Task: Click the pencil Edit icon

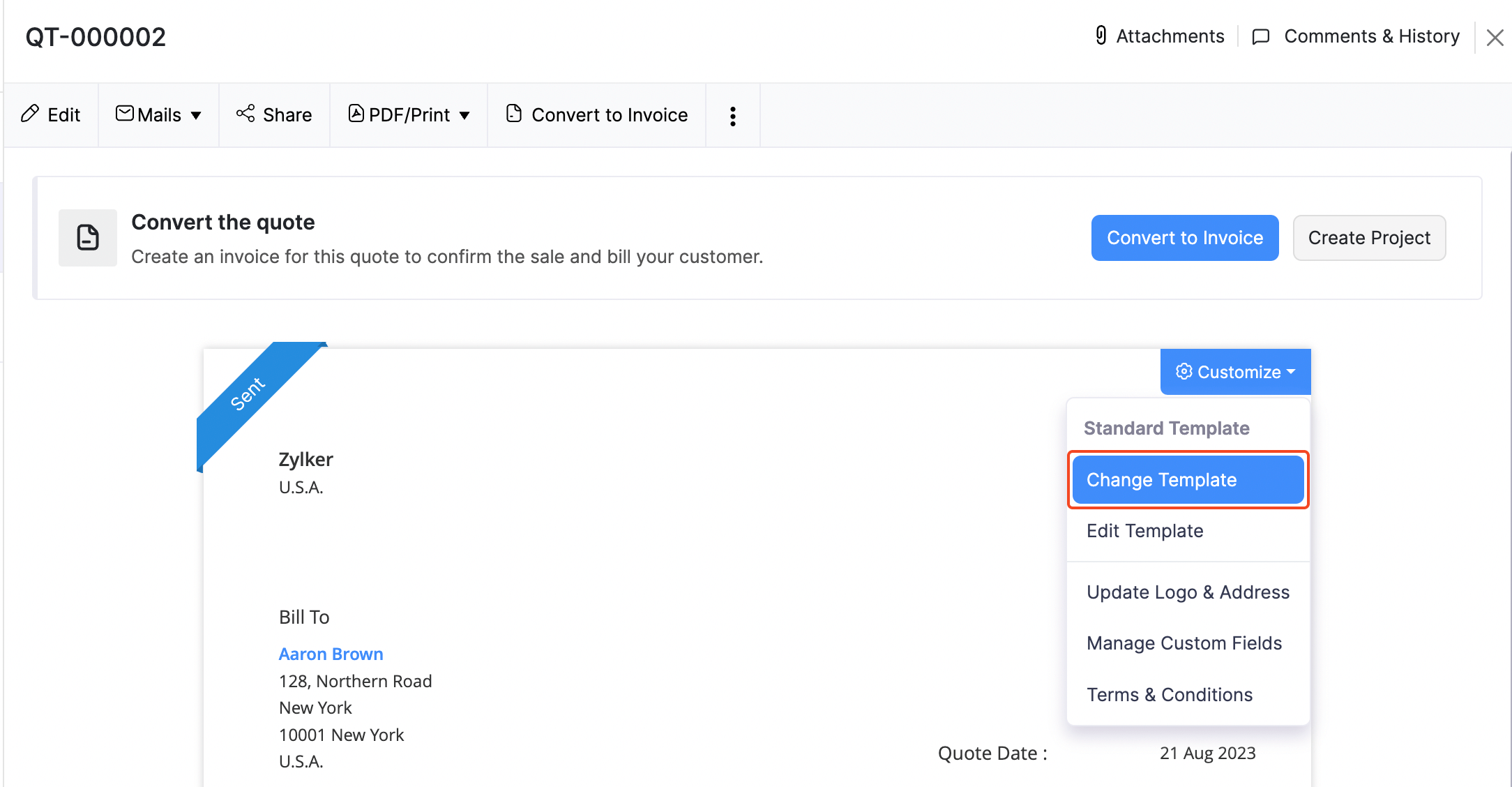Action: [30, 114]
